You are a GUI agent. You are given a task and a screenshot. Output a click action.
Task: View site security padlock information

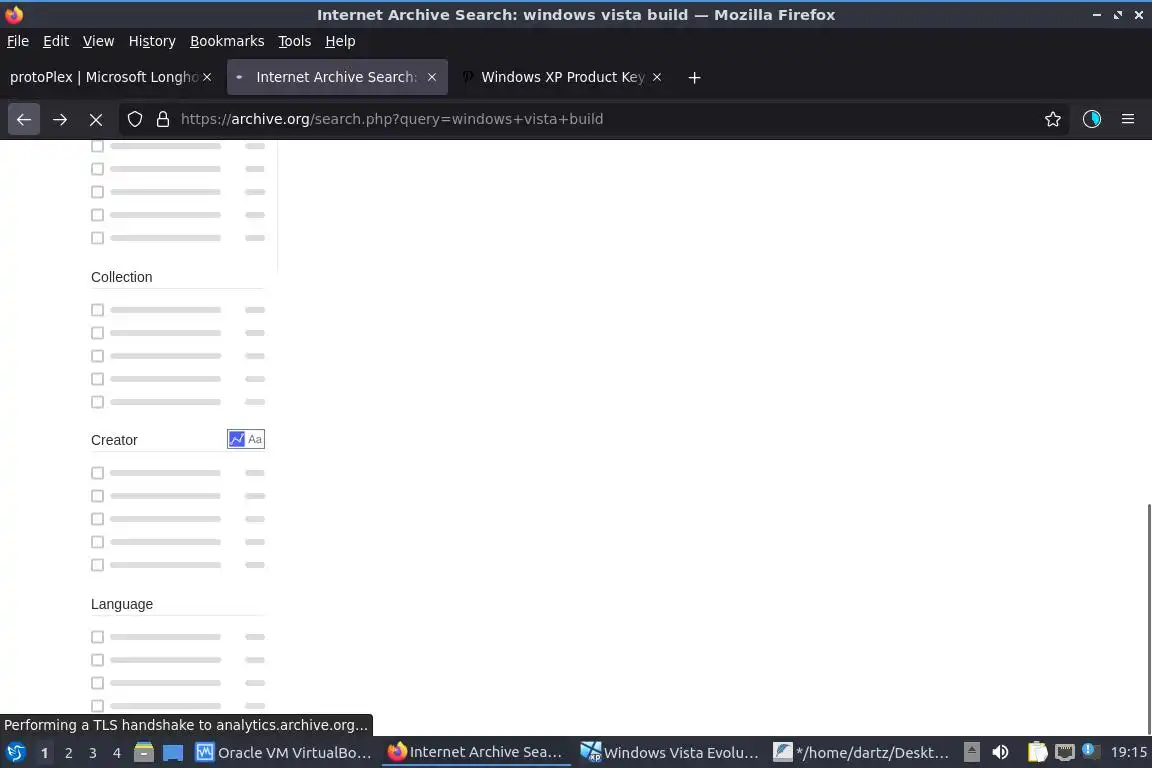163,119
